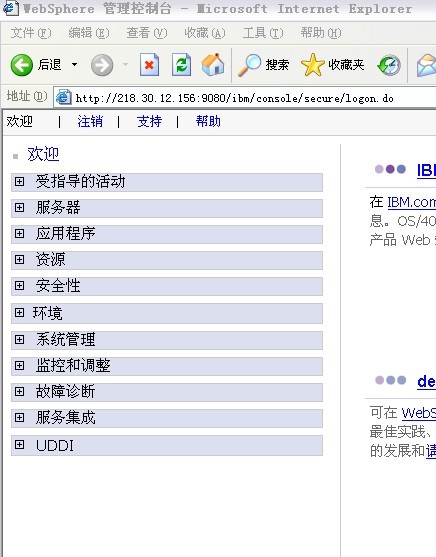Expand the 系统管理 tree node

point(20,339)
